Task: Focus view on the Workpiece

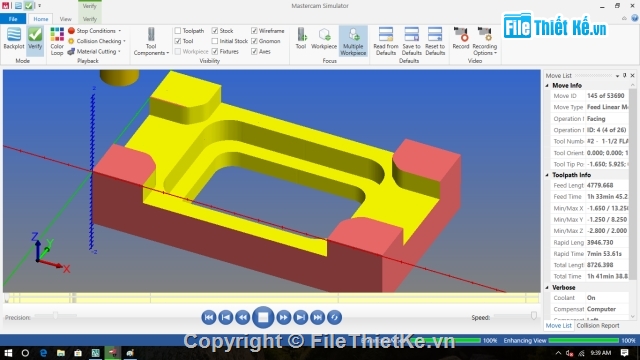Action: pyautogui.click(x=324, y=39)
